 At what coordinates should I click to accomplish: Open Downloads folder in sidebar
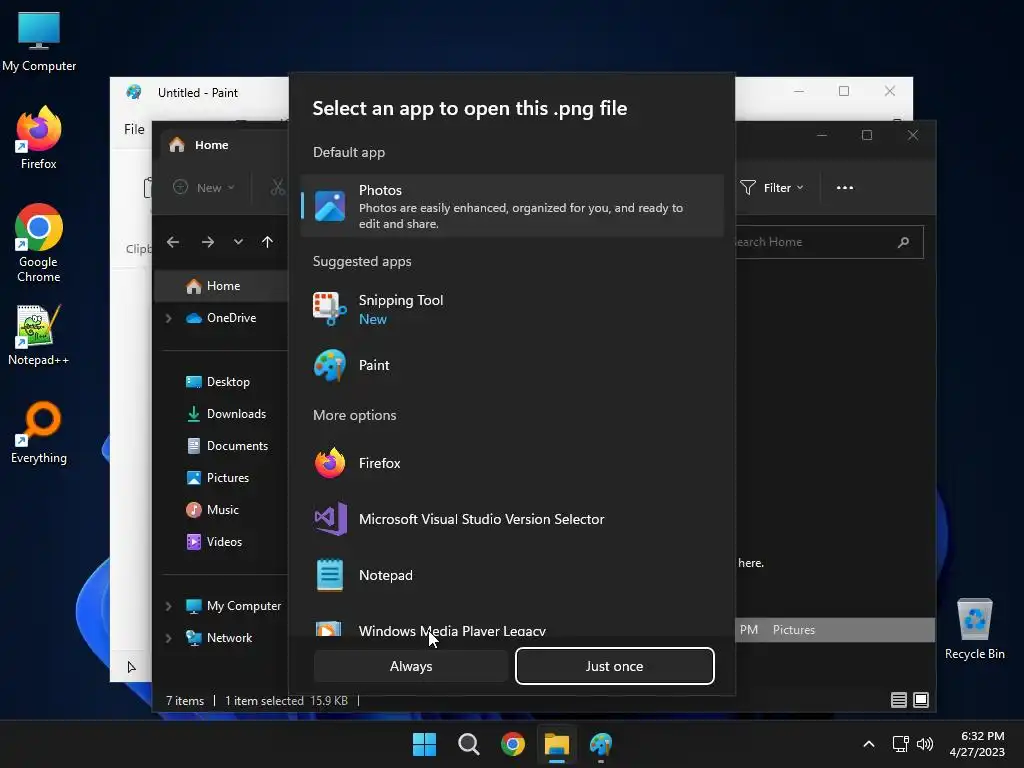click(227, 414)
